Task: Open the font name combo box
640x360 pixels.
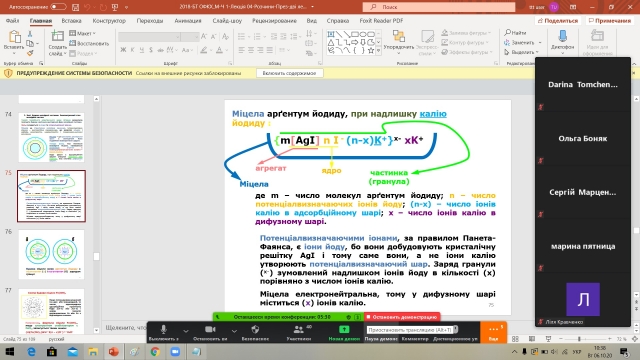Action: [150, 37]
